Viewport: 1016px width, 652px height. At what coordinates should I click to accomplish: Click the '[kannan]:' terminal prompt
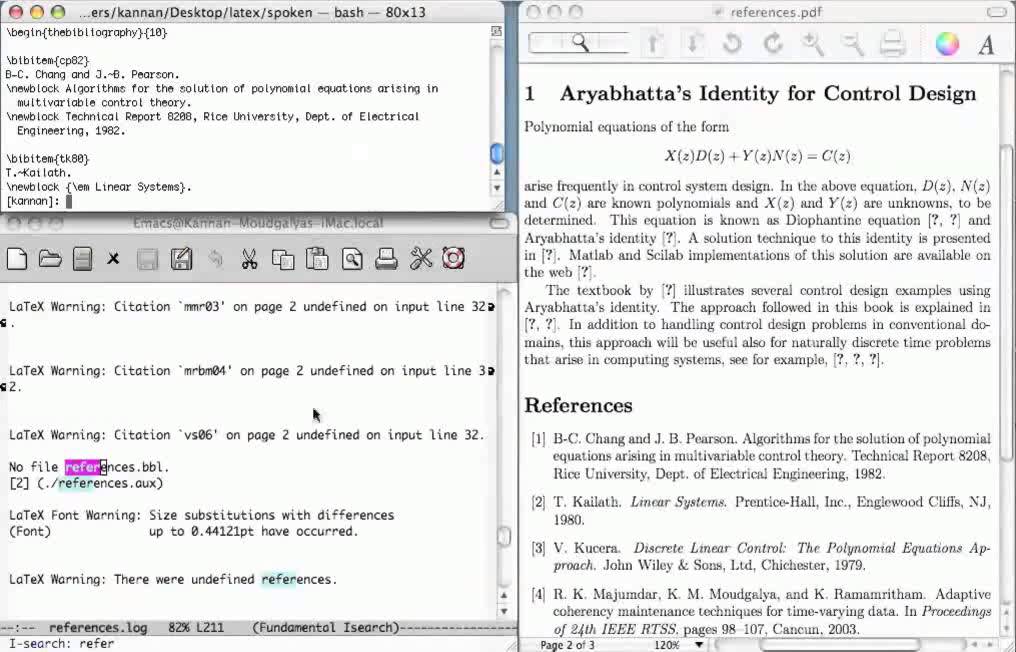pyautogui.click(x=32, y=201)
